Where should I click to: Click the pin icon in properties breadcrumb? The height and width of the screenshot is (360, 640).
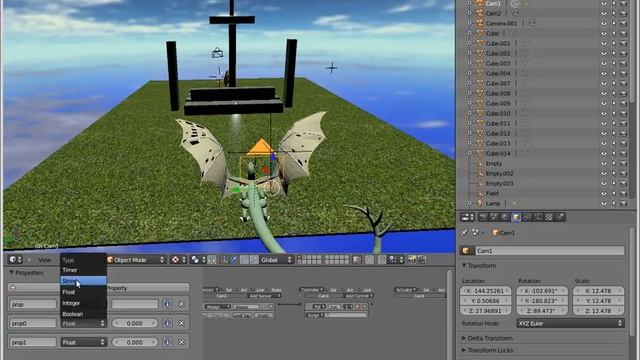464,233
